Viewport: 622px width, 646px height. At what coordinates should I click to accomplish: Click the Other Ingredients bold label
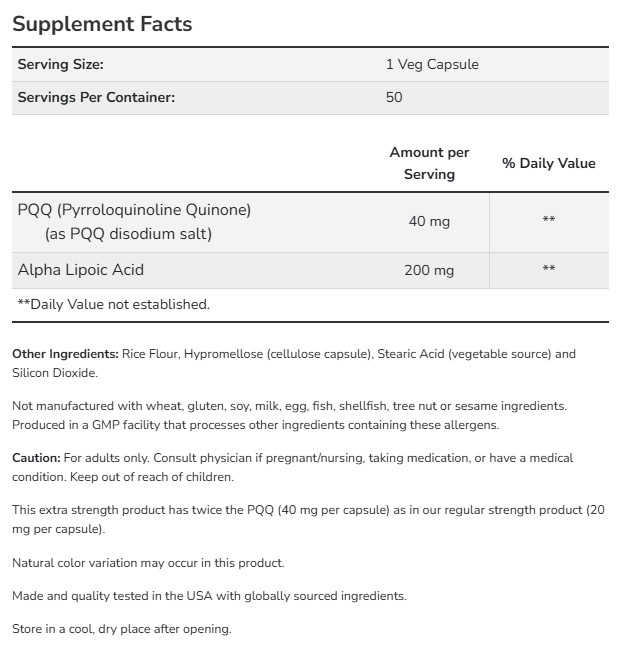pyautogui.click(x=65, y=354)
